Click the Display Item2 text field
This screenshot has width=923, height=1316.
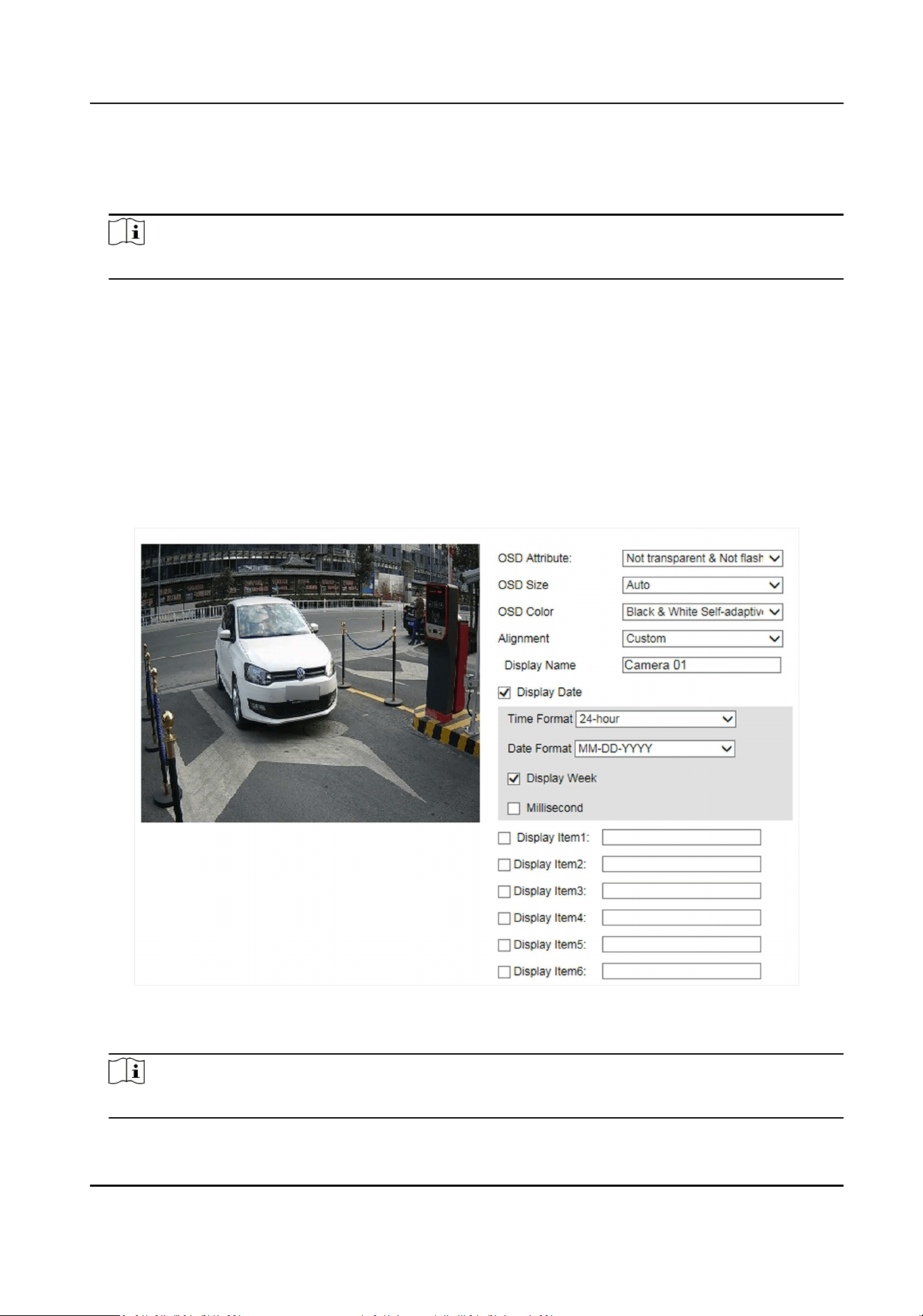(x=681, y=864)
